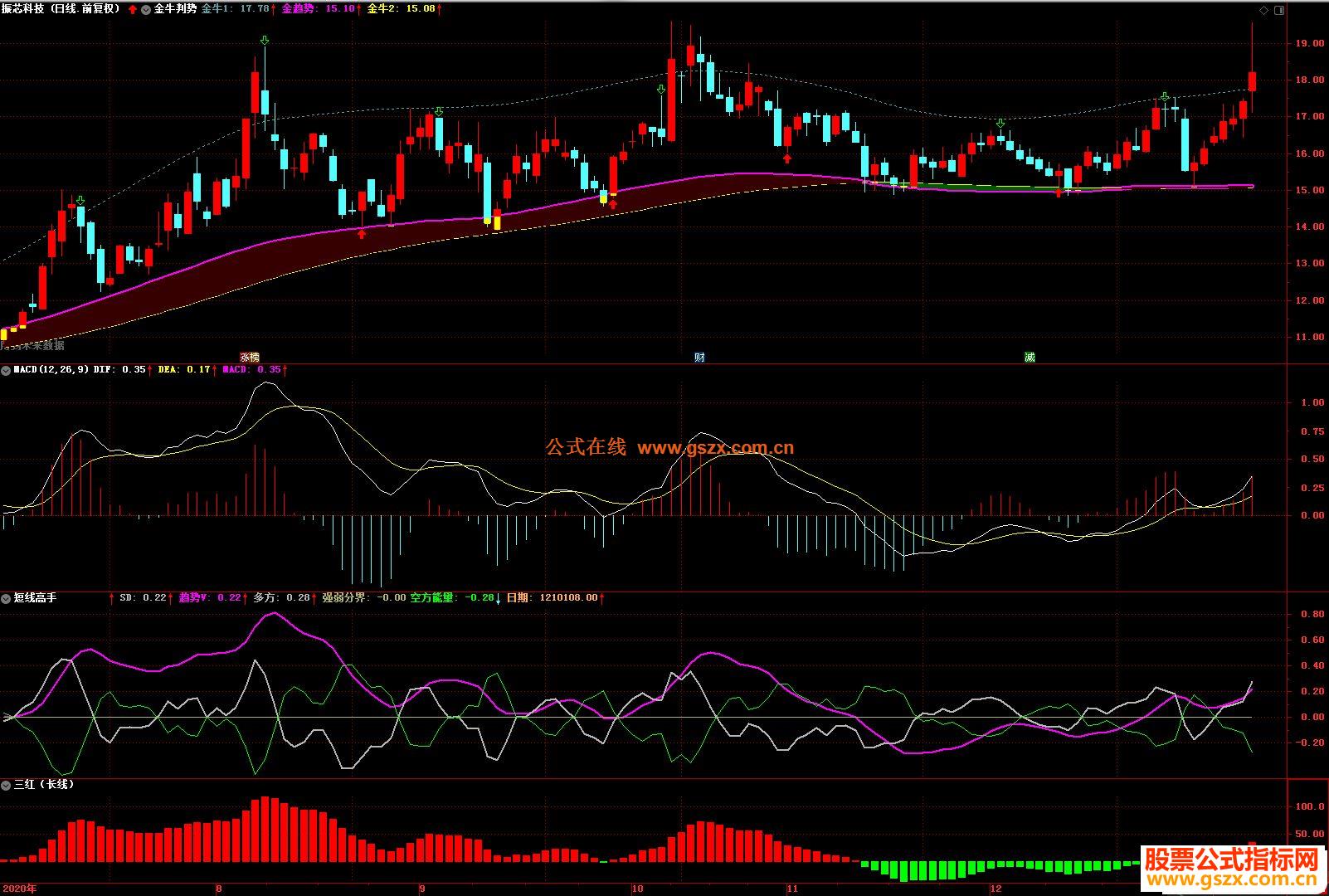Click the 多方: 0.28 value
This screenshot has width=1329, height=896.
282,597
